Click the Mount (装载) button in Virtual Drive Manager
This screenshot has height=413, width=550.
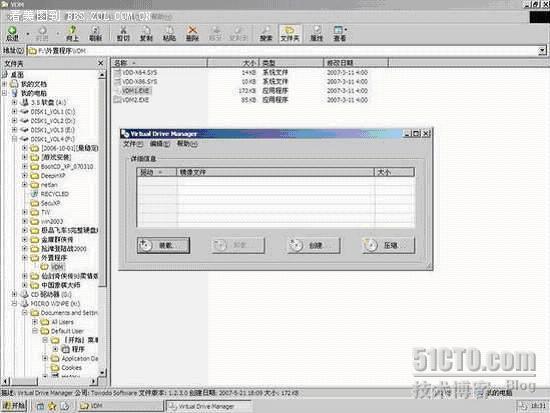pos(163,245)
